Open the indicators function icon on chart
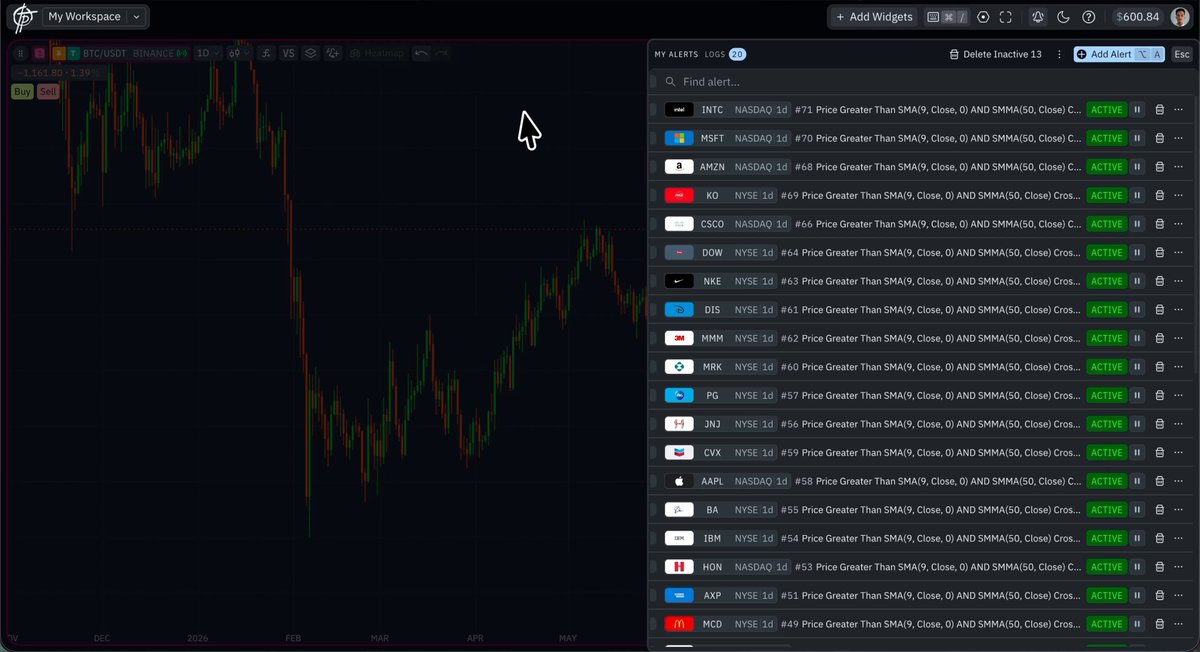 (x=266, y=53)
